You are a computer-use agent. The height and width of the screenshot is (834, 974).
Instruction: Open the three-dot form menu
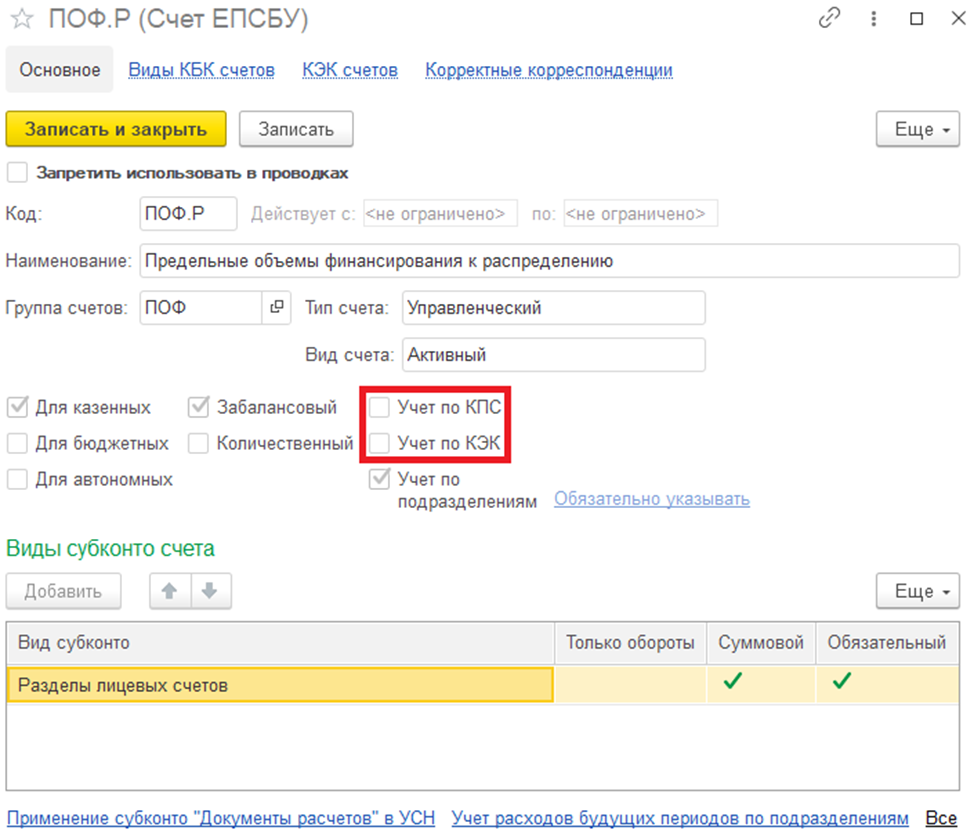point(873,19)
